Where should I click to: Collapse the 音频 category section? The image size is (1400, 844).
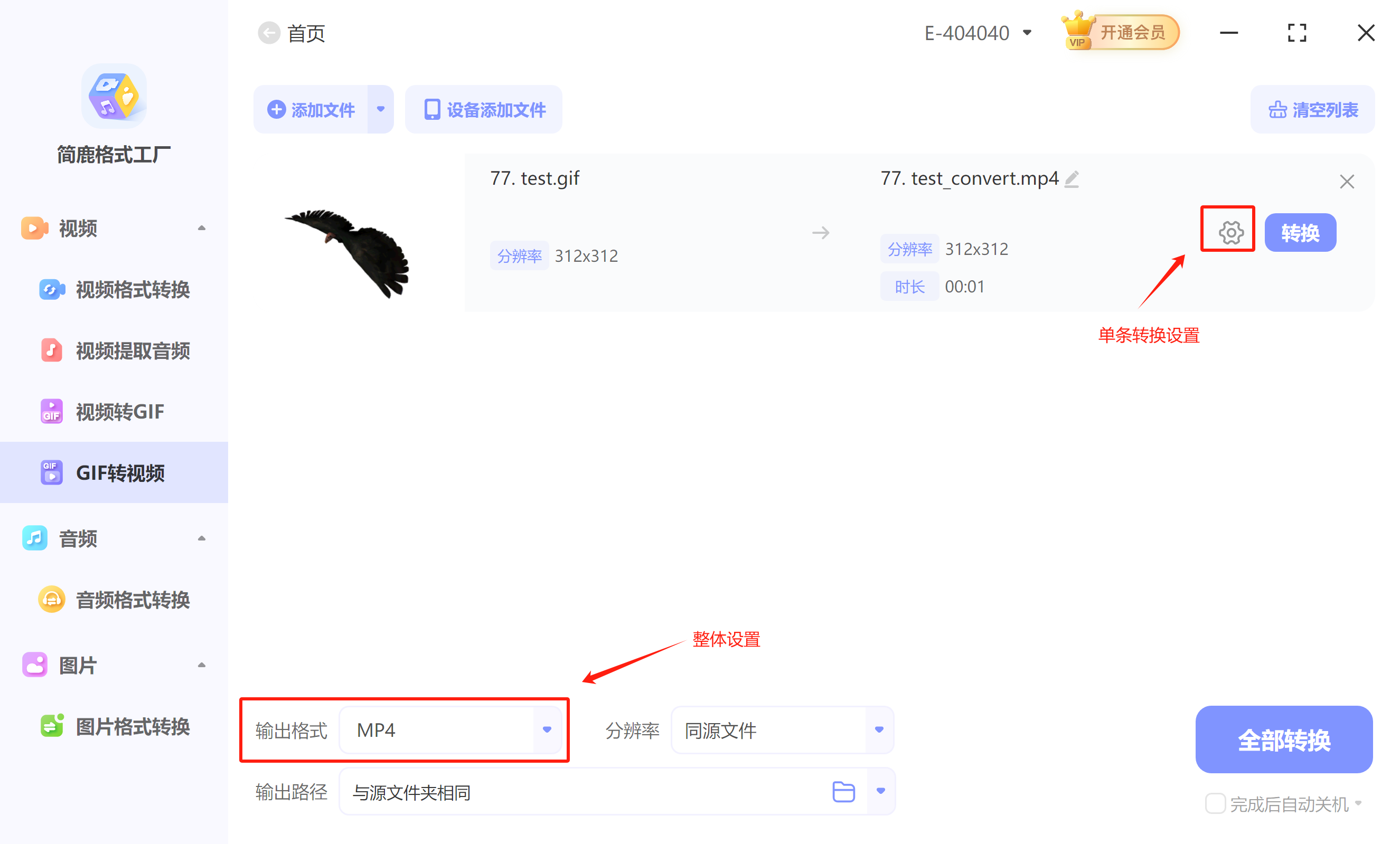click(202, 538)
